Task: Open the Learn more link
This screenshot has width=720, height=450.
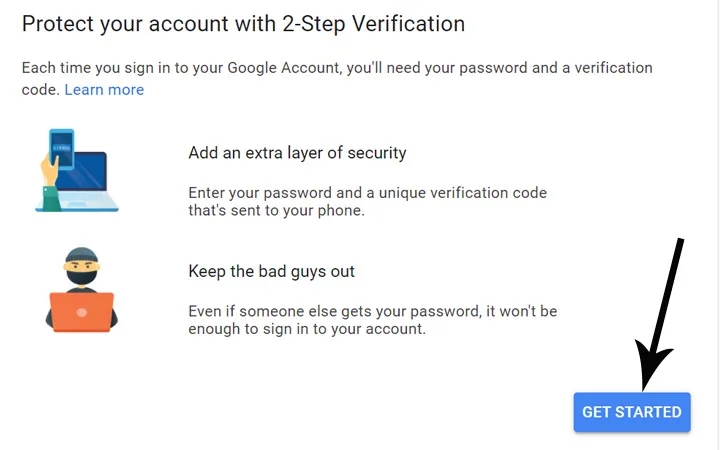Action: point(104,90)
